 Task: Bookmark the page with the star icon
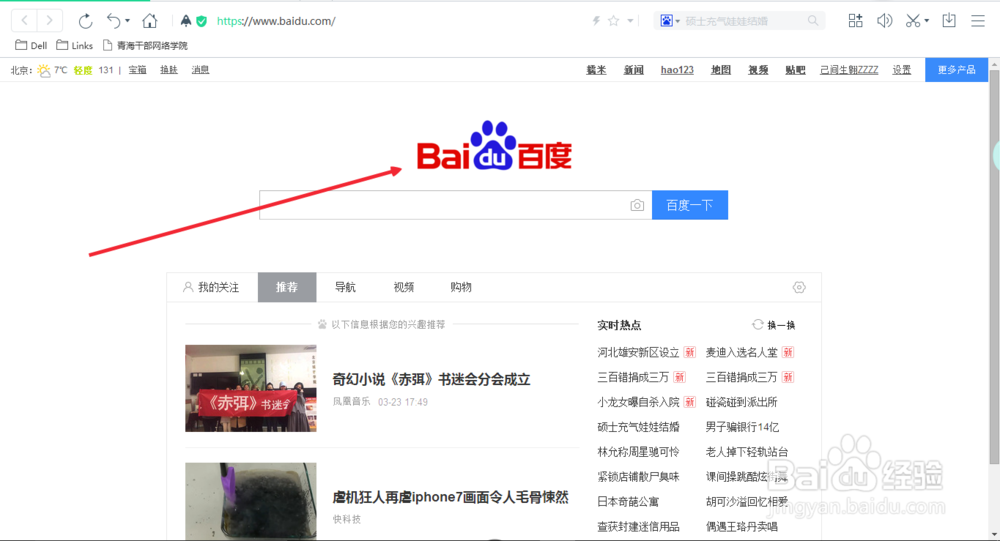614,21
